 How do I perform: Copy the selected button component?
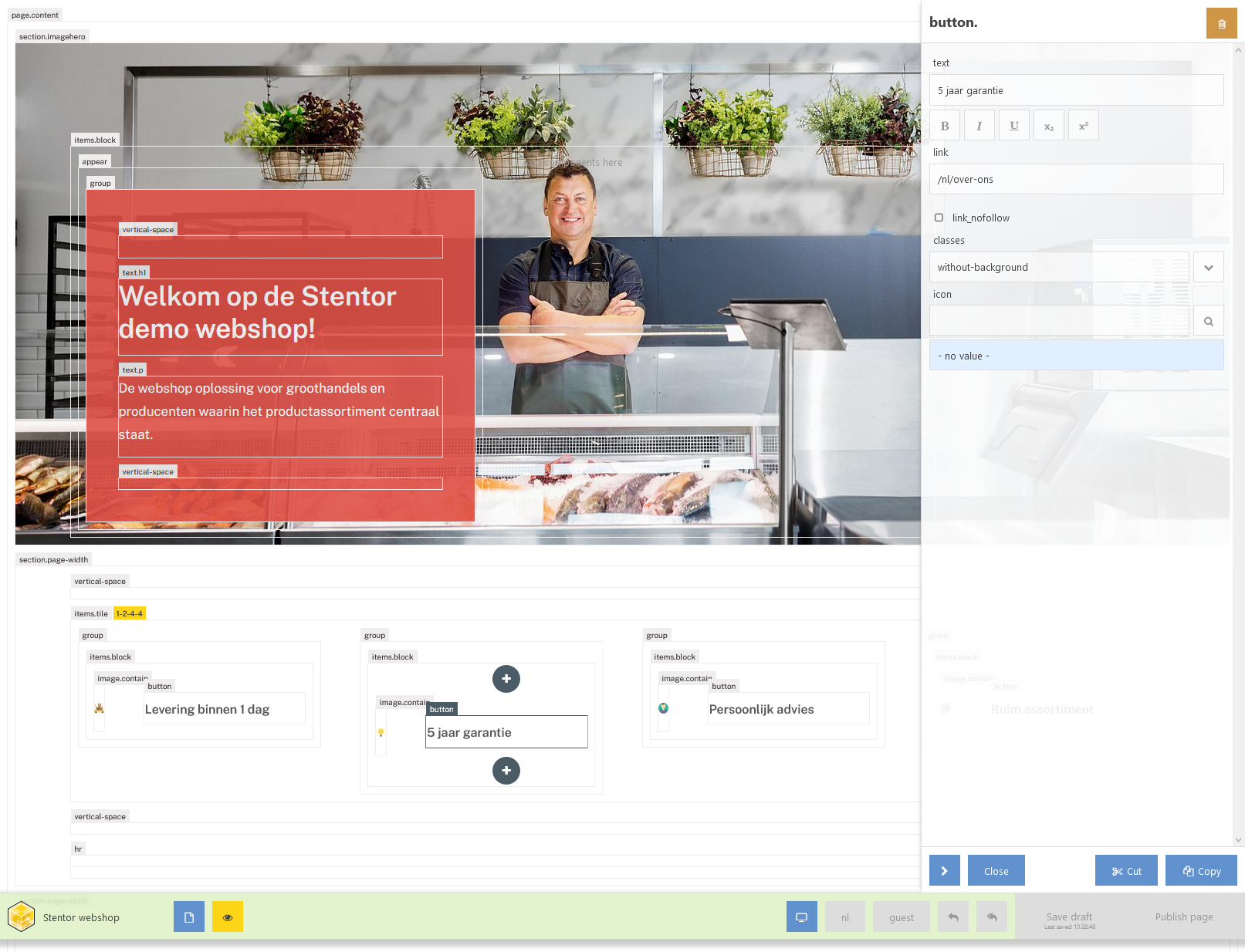coord(1201,870)
